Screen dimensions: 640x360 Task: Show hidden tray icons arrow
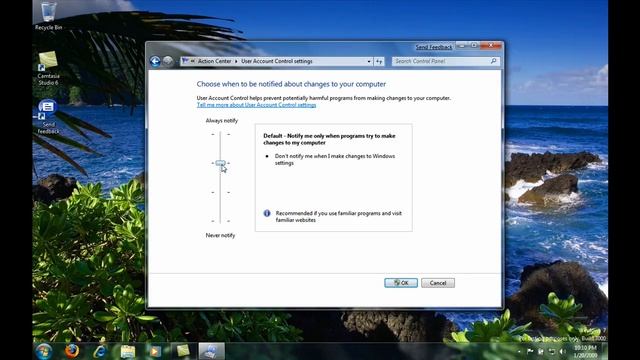click(x=519, y=351)
